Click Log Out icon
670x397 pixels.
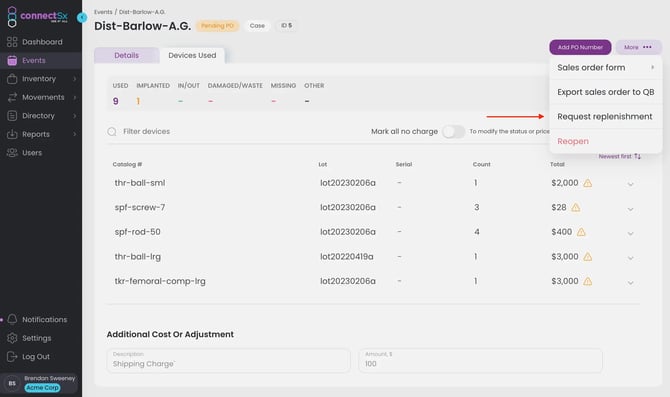(x=12, y=356)
